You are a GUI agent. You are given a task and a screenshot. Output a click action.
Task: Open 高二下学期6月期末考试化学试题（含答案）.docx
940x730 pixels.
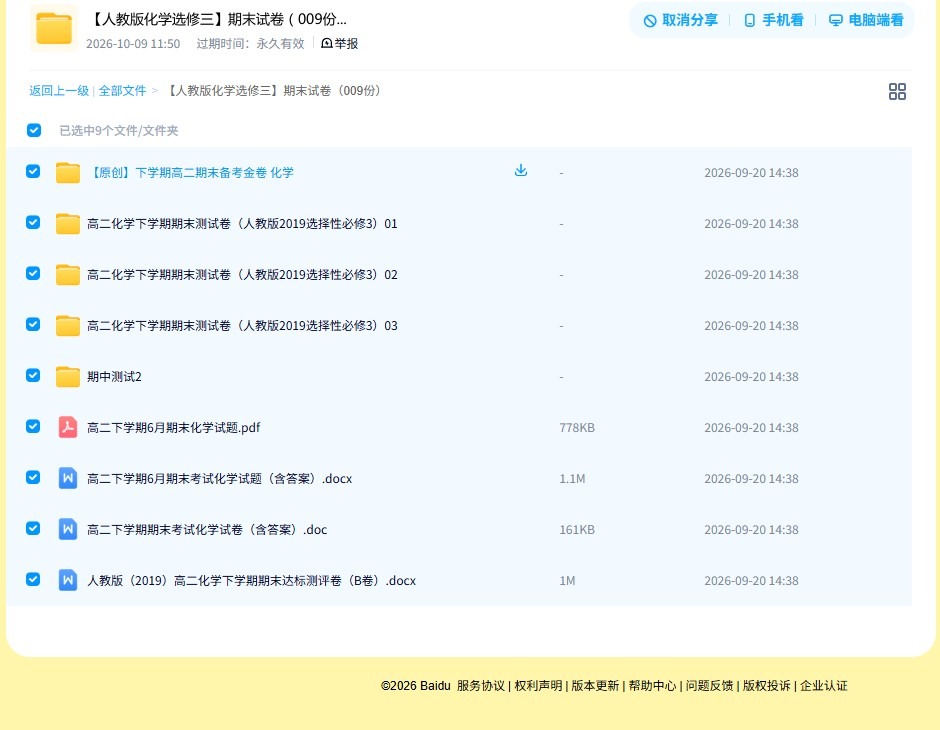[x=219, y=478]
